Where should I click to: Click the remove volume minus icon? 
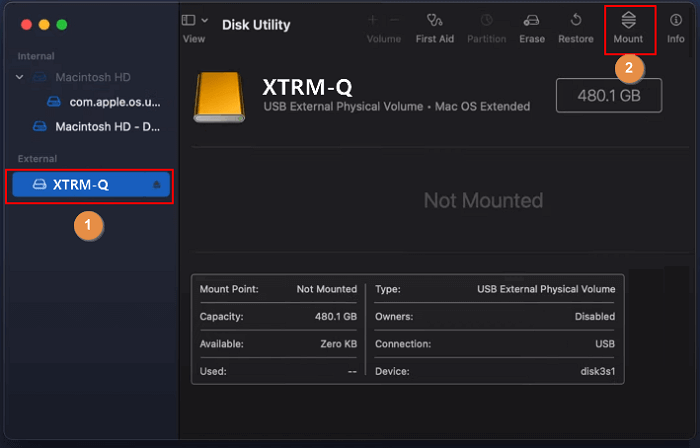click(393, 19)
